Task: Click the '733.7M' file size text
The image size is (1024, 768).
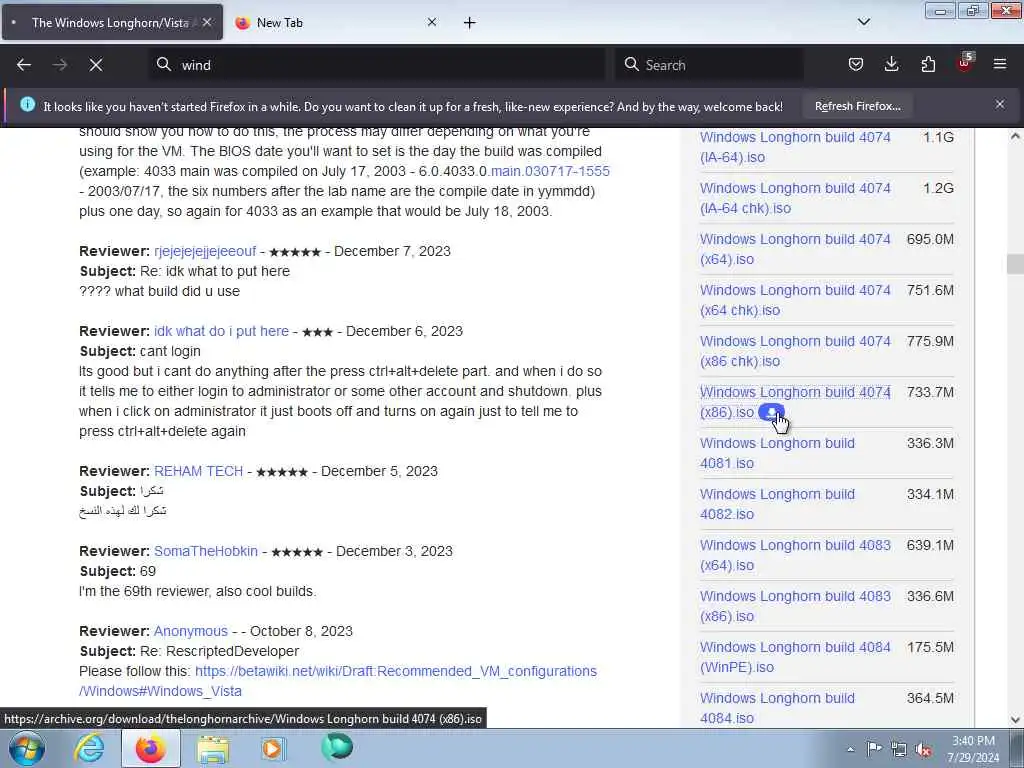Action: (x=930, y=392)
